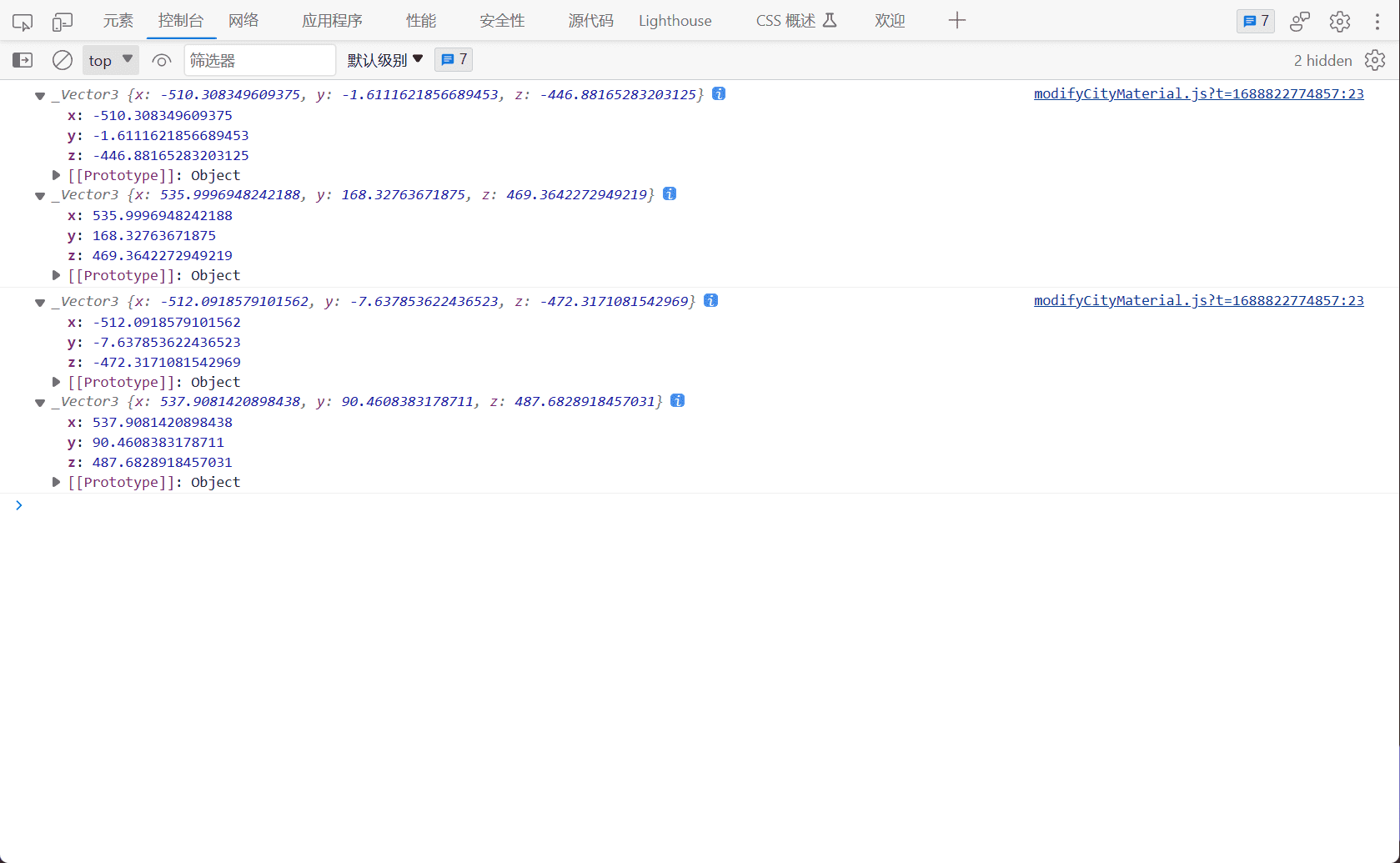Open the customize DevTools kebab menu
1400x863 pixels.
click(x=1377, y=22)
